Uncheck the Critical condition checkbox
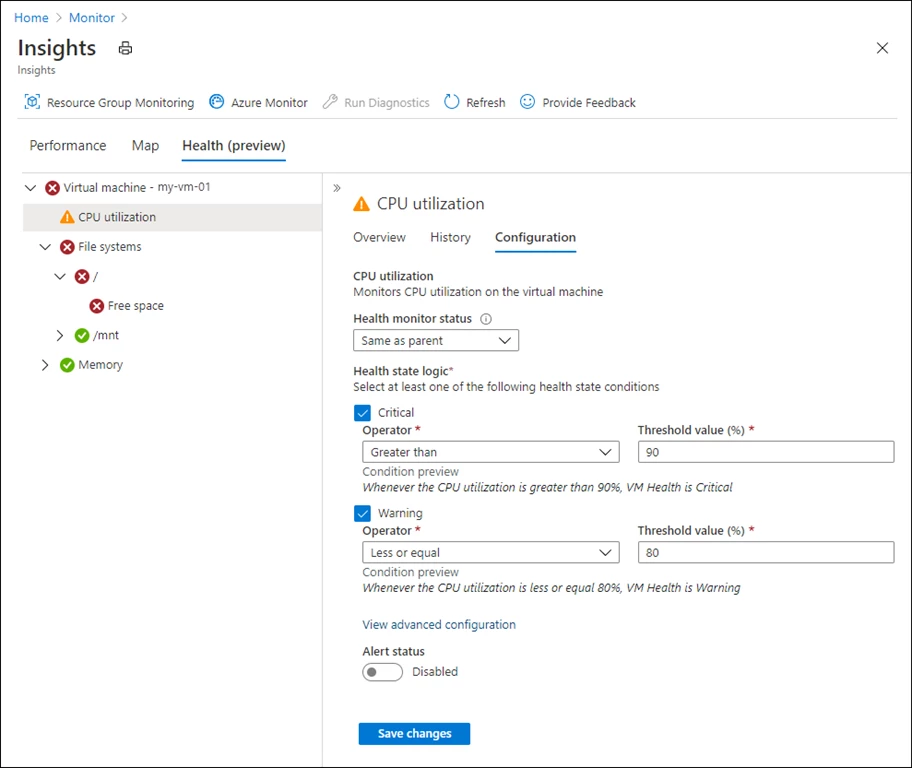Viewport: 912px width, 768px height. click(363, 412)
